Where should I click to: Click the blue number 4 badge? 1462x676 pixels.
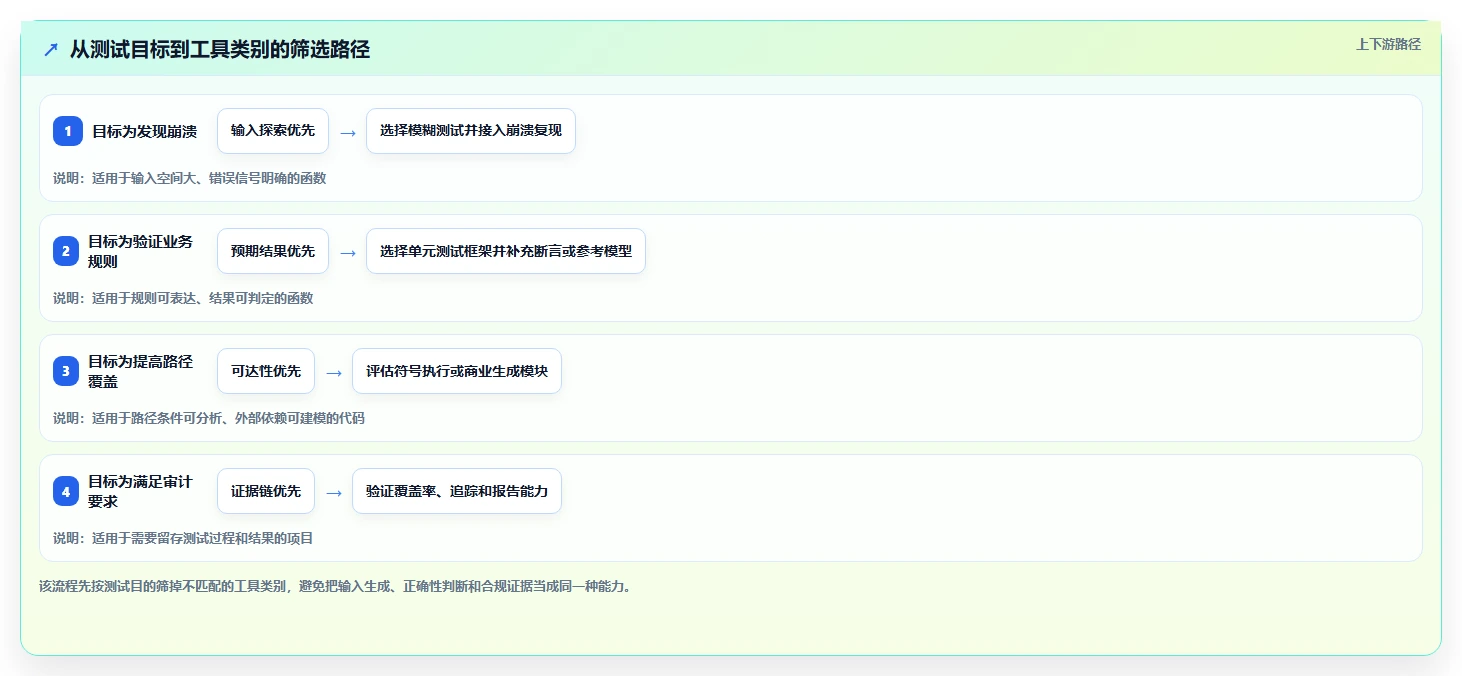[x=66, y=491]
